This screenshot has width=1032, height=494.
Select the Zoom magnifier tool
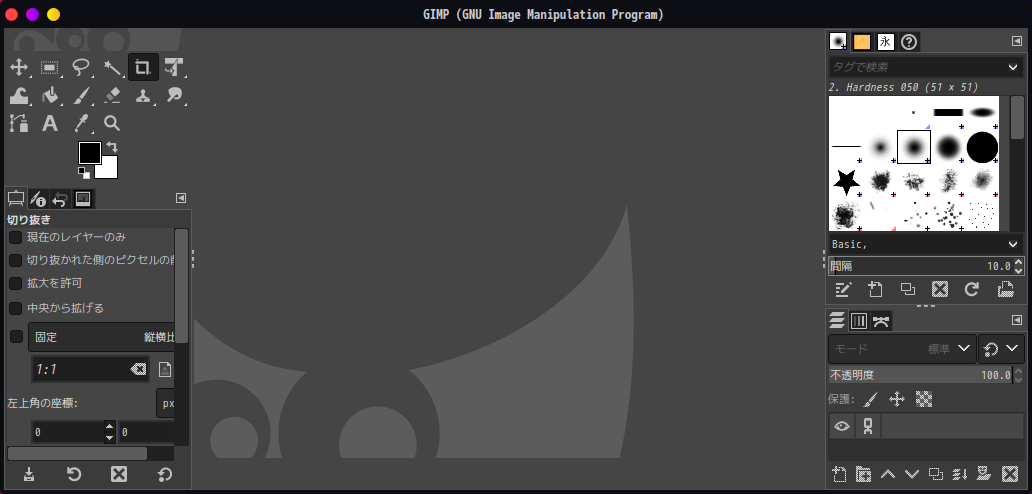tap(112, 123)
